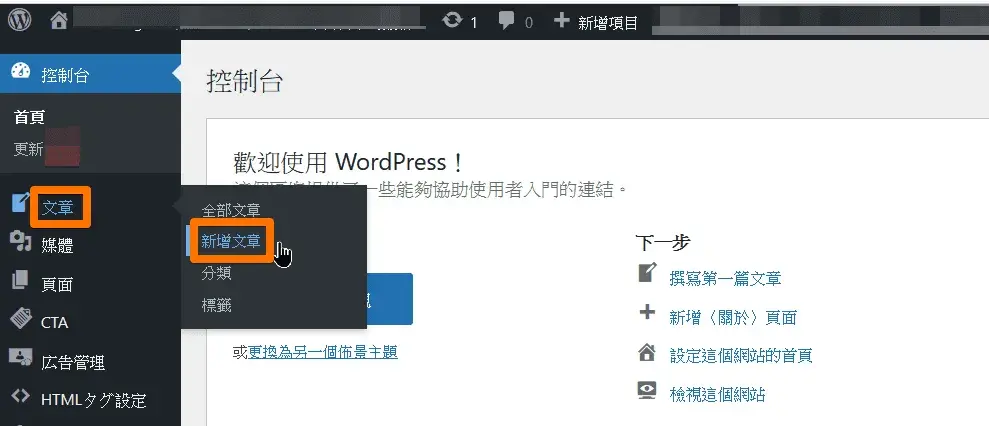Open the 控制台 sidebar menu
Image resolution: width=989 pixels, height=426 pixels.
pyautogui.click(x=90, y=74)
